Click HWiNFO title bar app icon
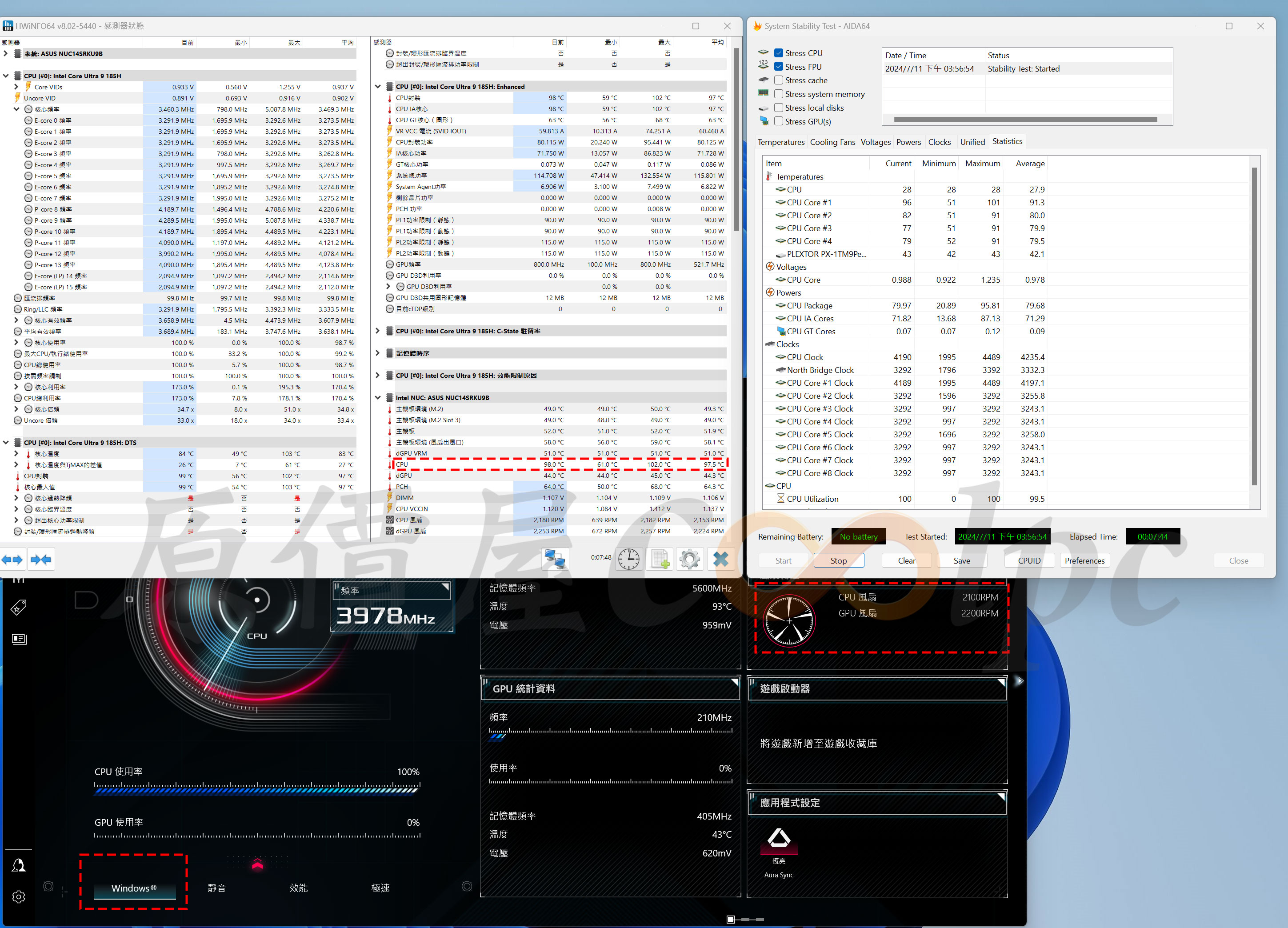Viewport: 1288px width, 928px height. [8, 26]
